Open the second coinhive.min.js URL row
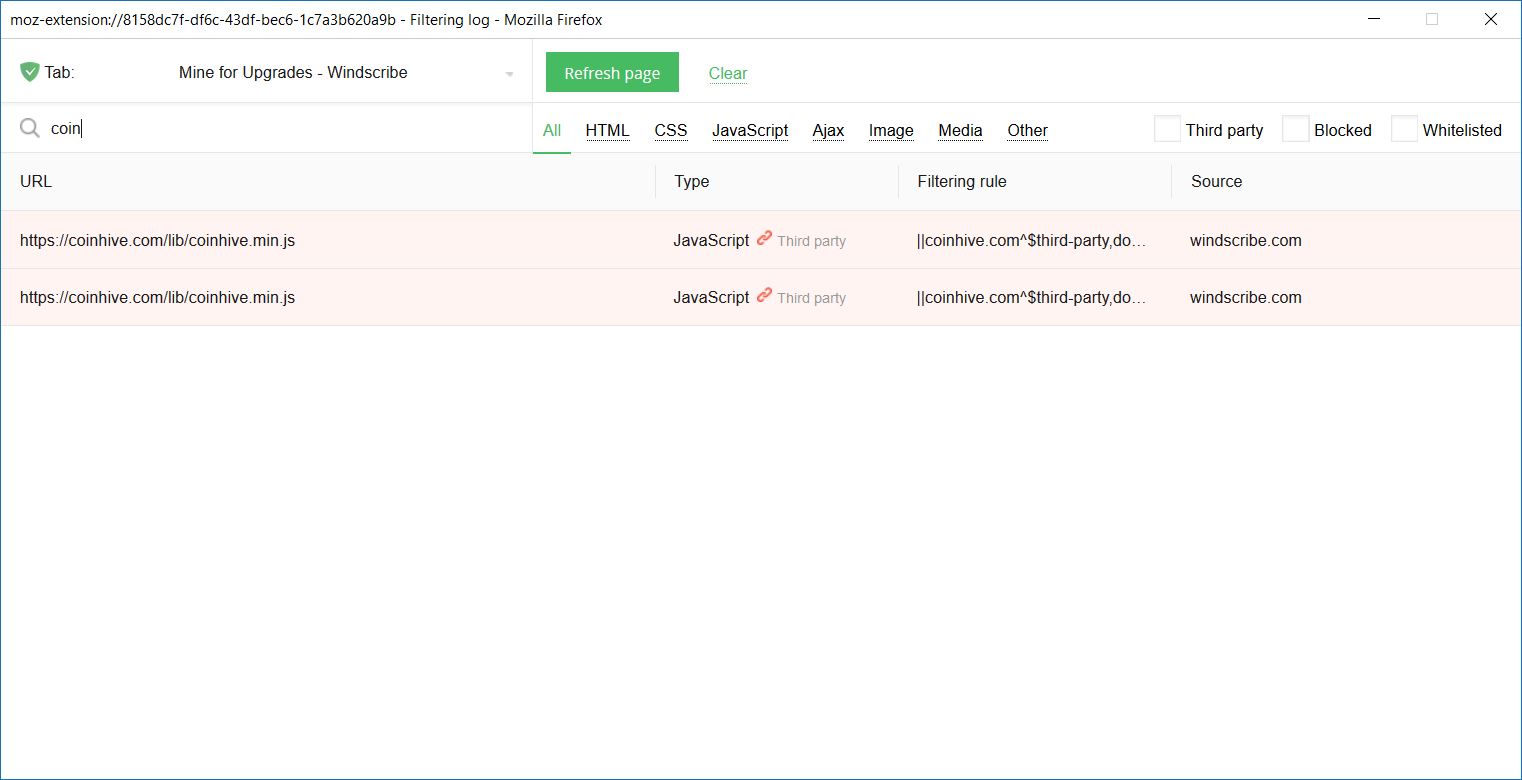 pos(157,297)
